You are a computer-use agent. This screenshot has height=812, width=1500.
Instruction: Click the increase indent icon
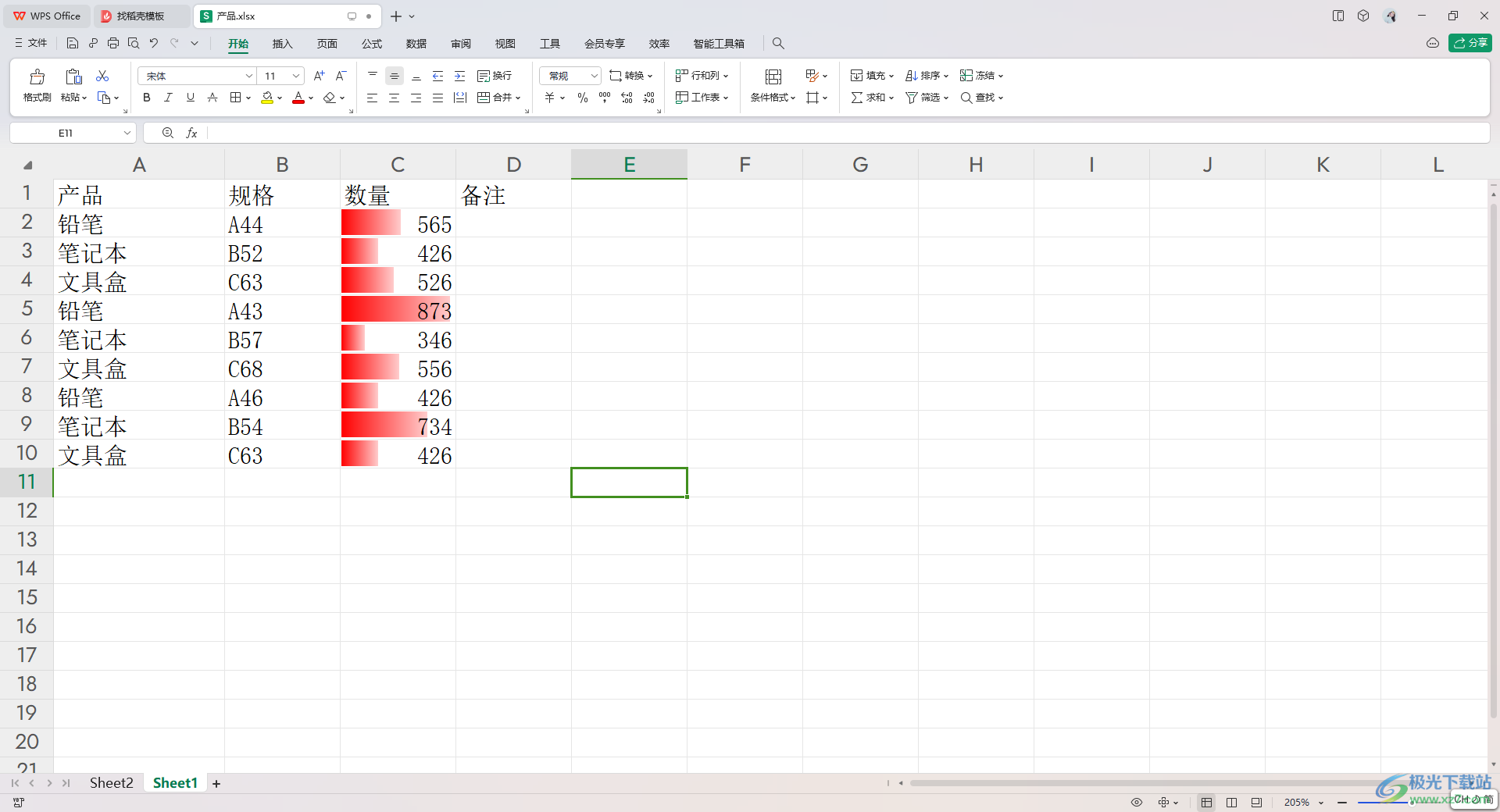pyautogui.click(x=460, y=76)
